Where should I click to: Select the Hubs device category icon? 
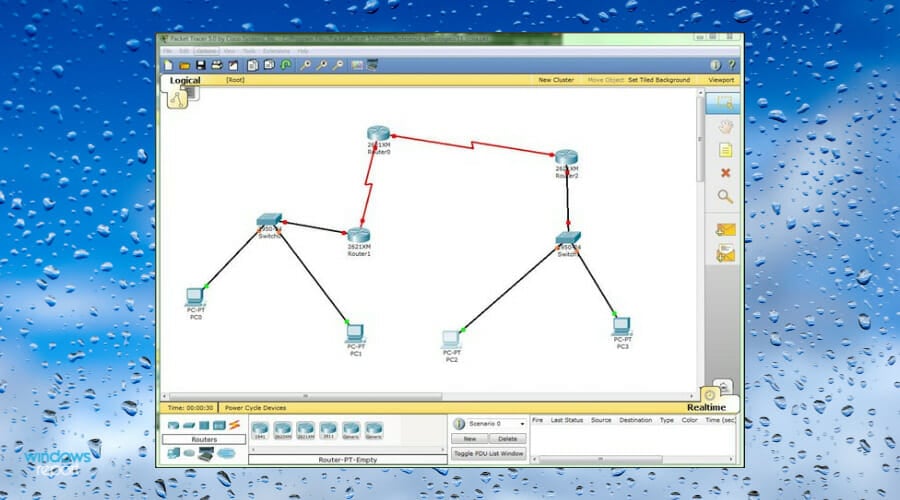[204, 425]
